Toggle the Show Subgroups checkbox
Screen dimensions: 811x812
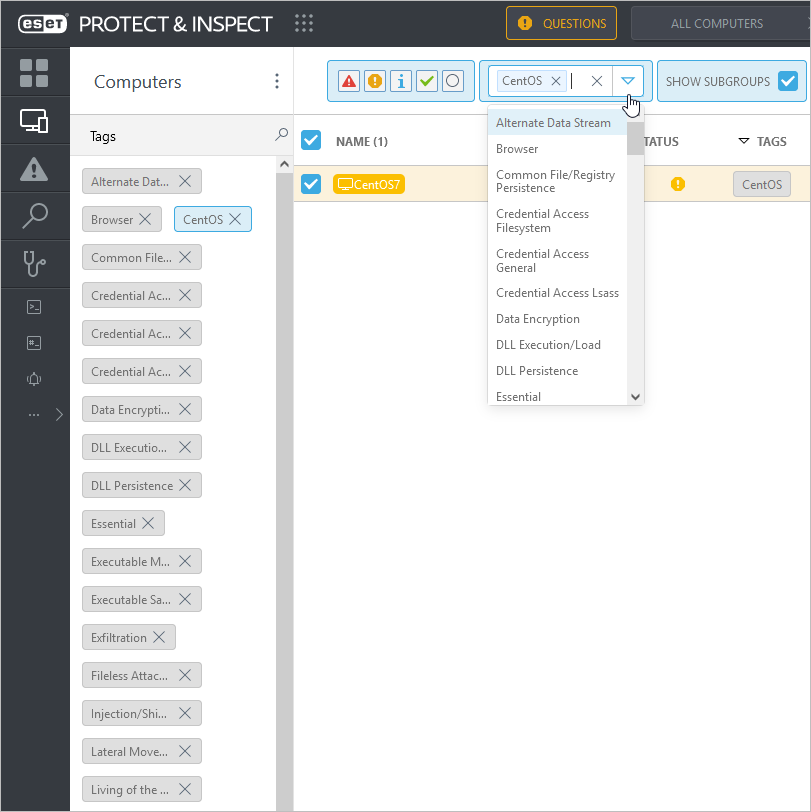click(x=788, y=81)
